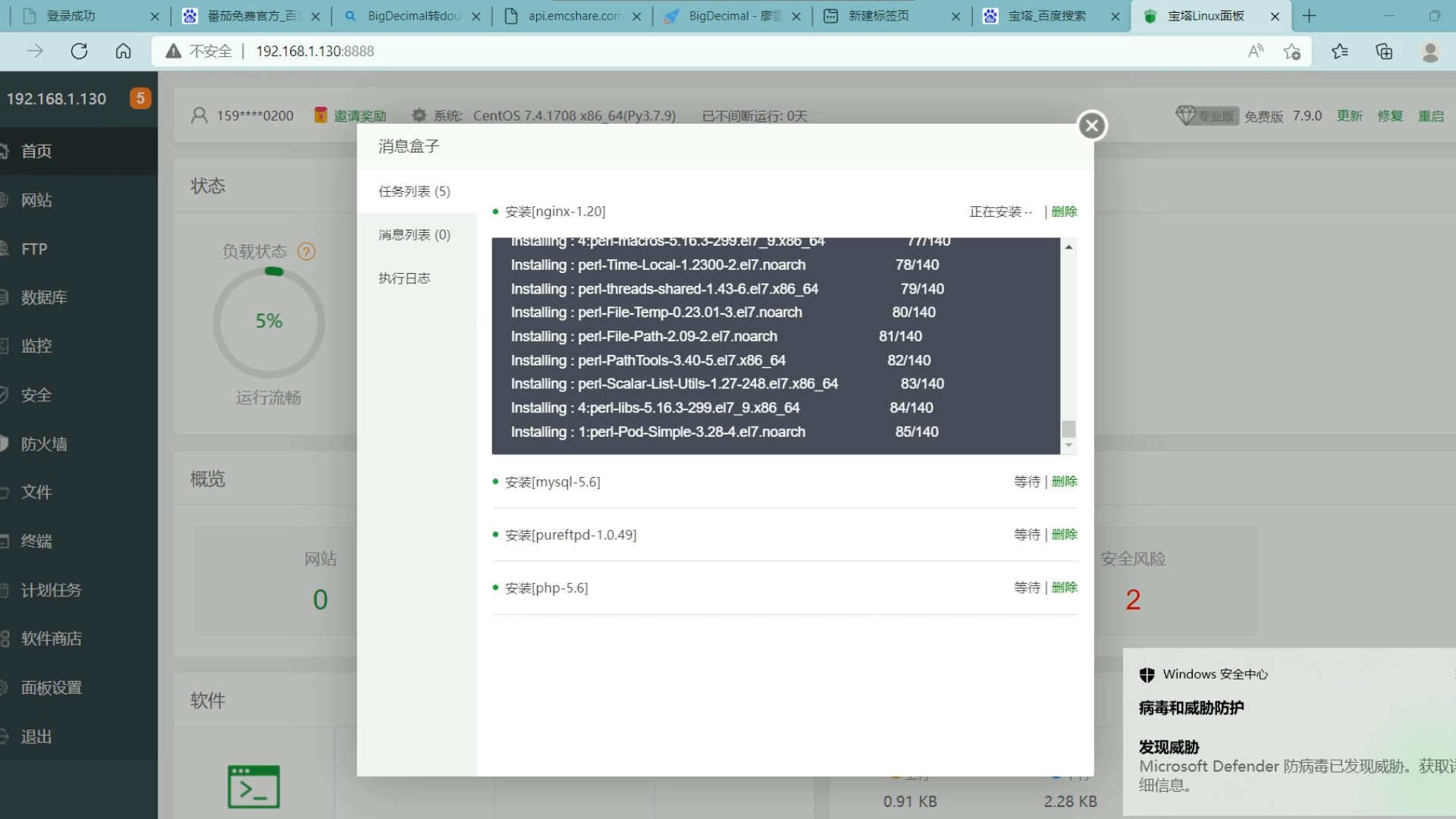Click the system gear icon before 系统

[419, 115]
